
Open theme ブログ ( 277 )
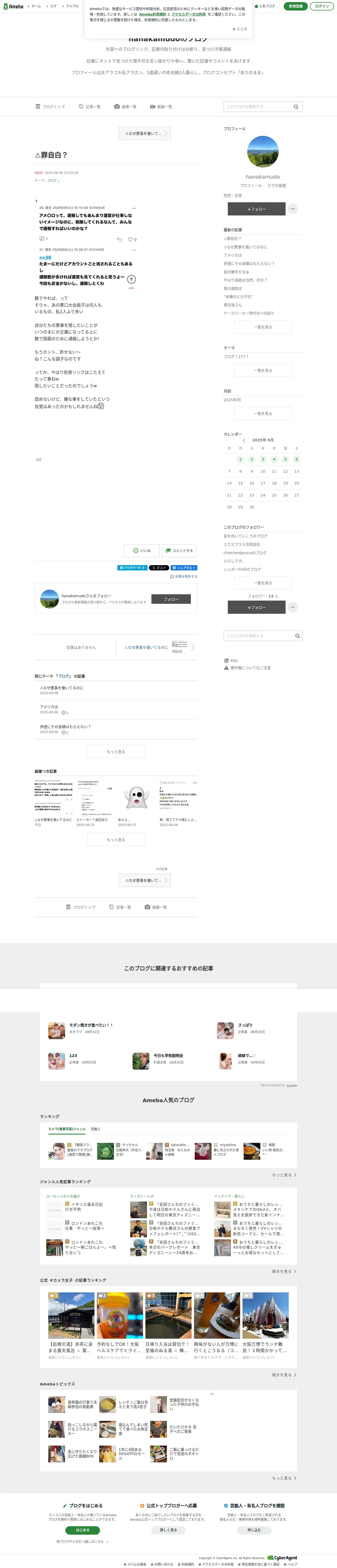click(x=236, y=357)
